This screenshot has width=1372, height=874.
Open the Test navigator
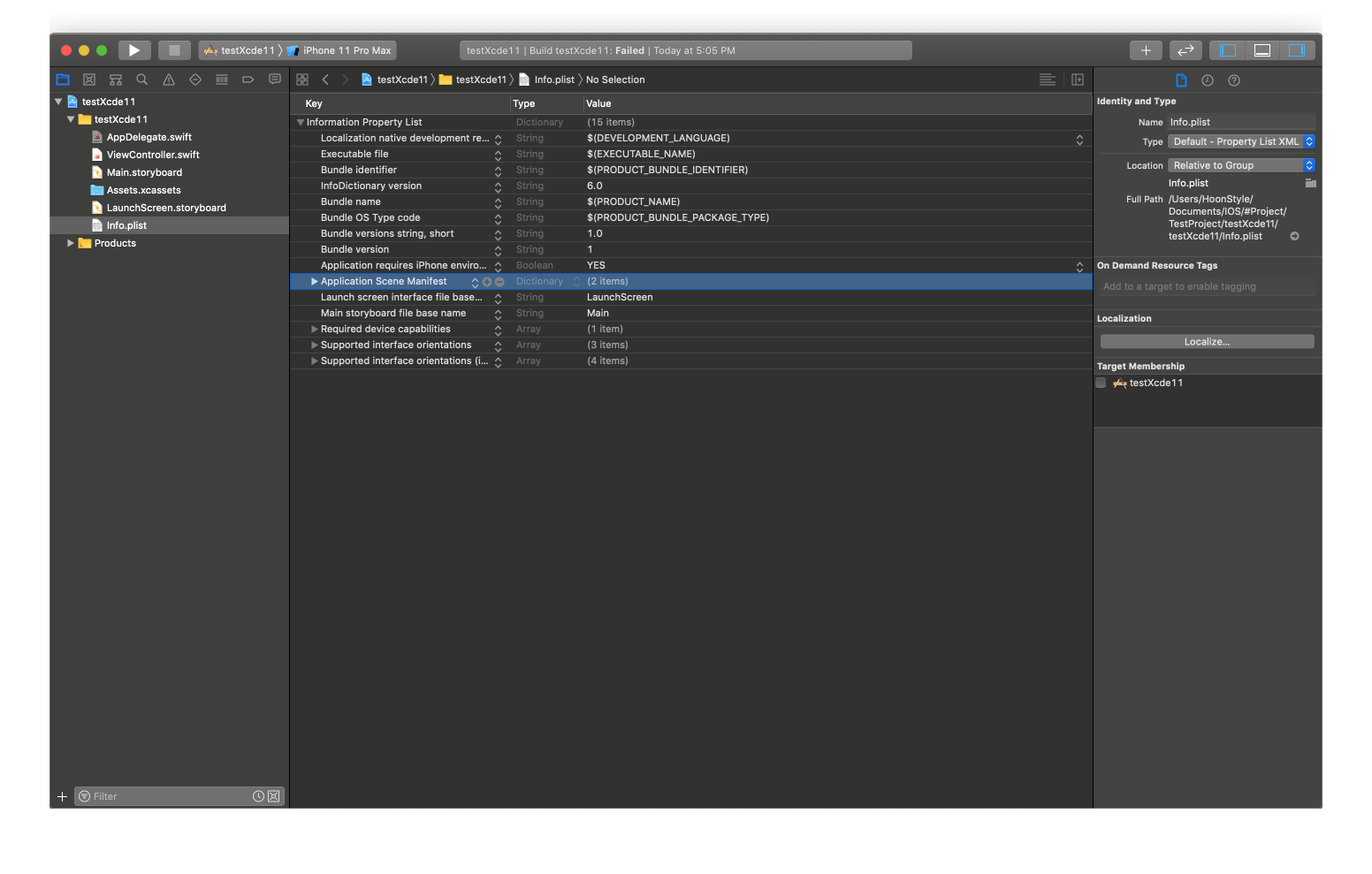pyautogui.click(x=195, y=80)
